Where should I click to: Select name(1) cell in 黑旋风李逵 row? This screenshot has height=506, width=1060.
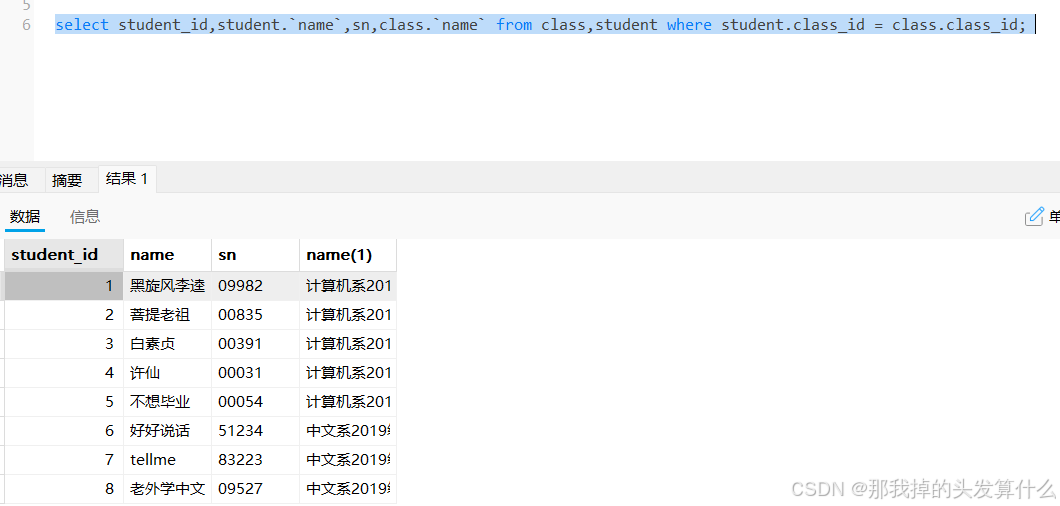[347, 286]
